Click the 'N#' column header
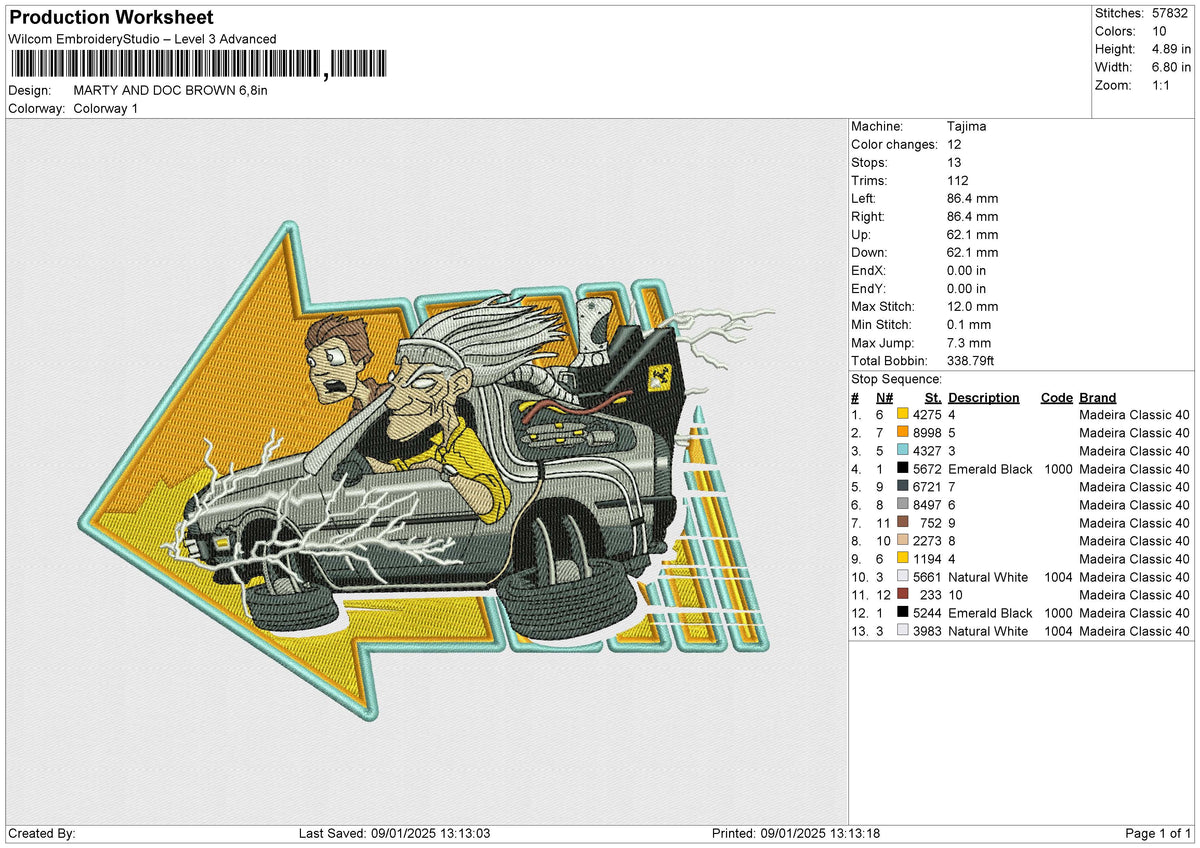Image resolution: width=1200 pixels, height=848 pixels. (884, 397)
